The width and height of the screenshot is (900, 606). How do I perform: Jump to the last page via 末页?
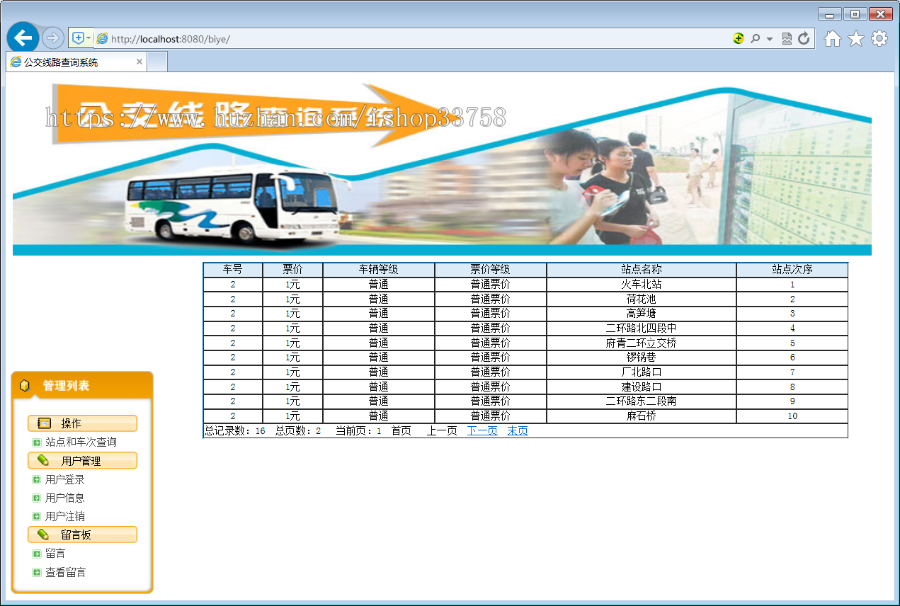click(x=518, y=431)
